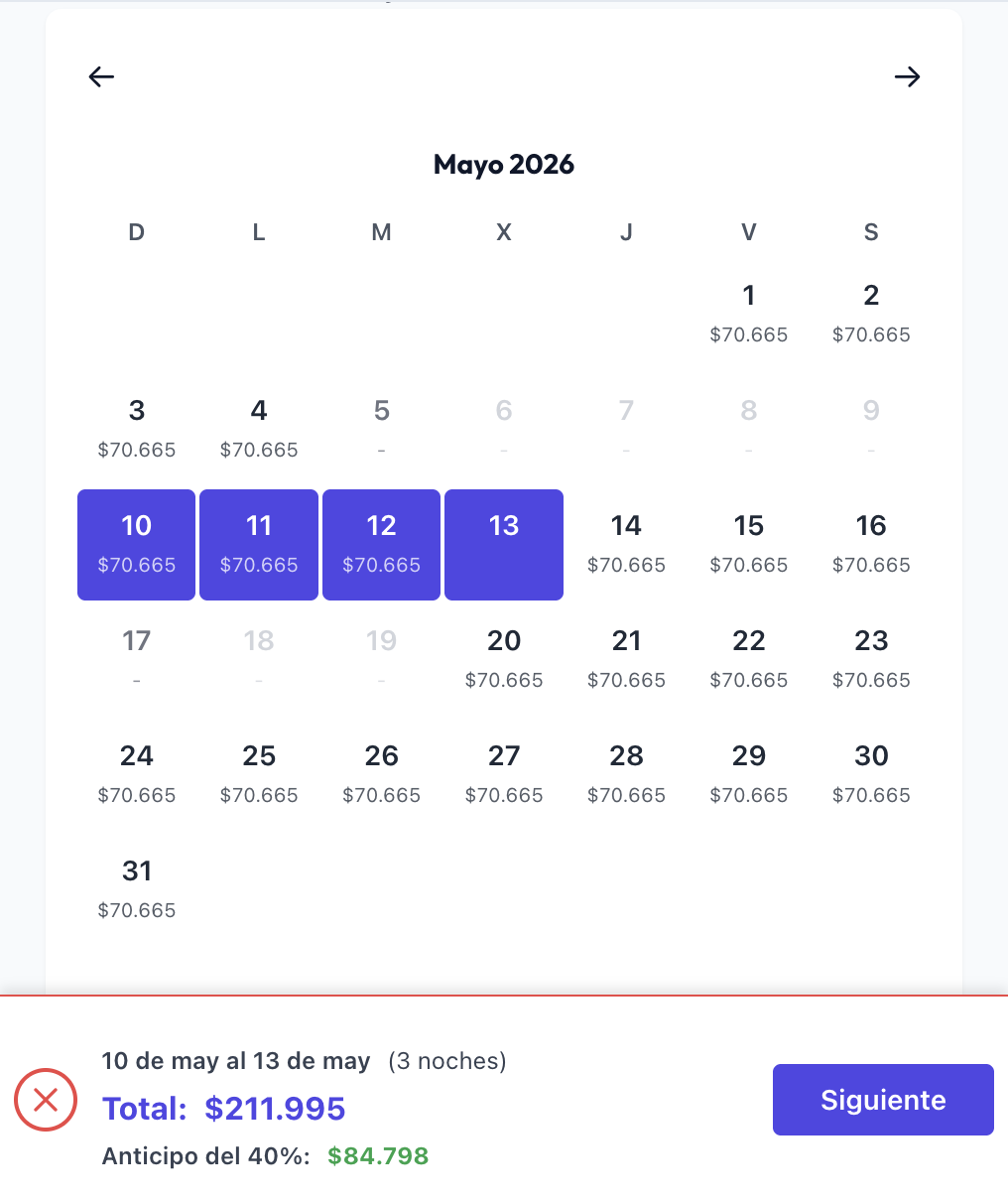Pick May 31 date

click(x=137, y=889)
